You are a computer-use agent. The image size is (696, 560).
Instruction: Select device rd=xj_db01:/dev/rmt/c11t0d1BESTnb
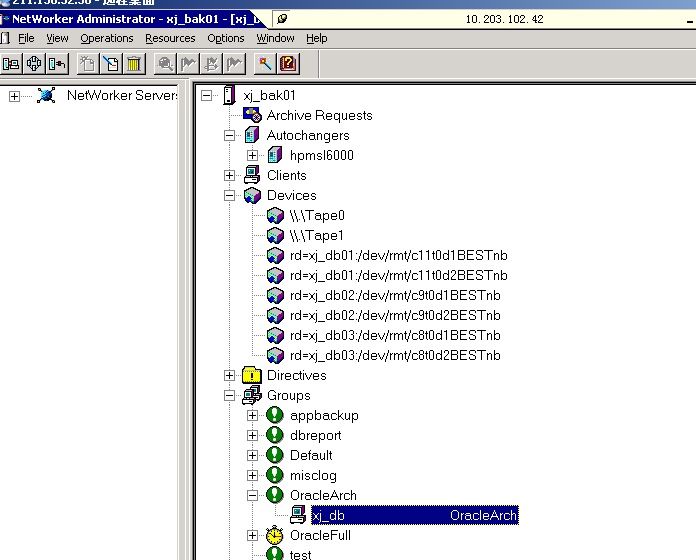coord(399,256)
